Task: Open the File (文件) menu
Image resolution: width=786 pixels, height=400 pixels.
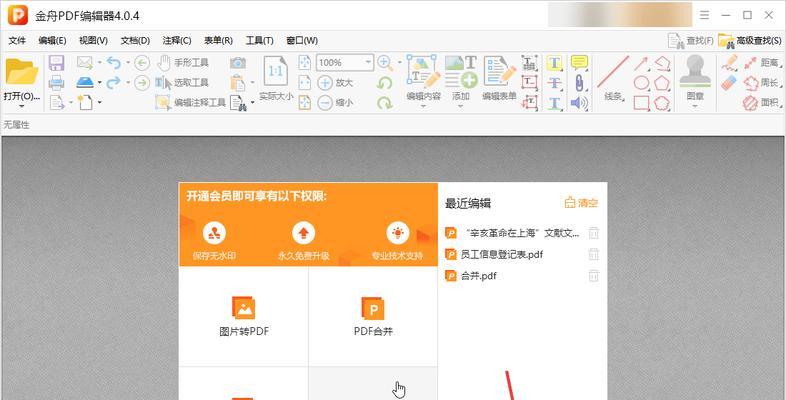Action: 17,41
